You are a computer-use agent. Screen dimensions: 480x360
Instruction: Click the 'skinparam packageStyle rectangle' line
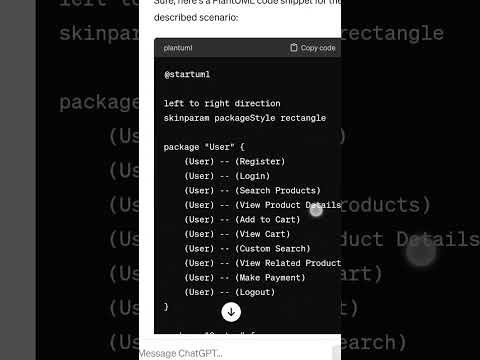(245, 118)
